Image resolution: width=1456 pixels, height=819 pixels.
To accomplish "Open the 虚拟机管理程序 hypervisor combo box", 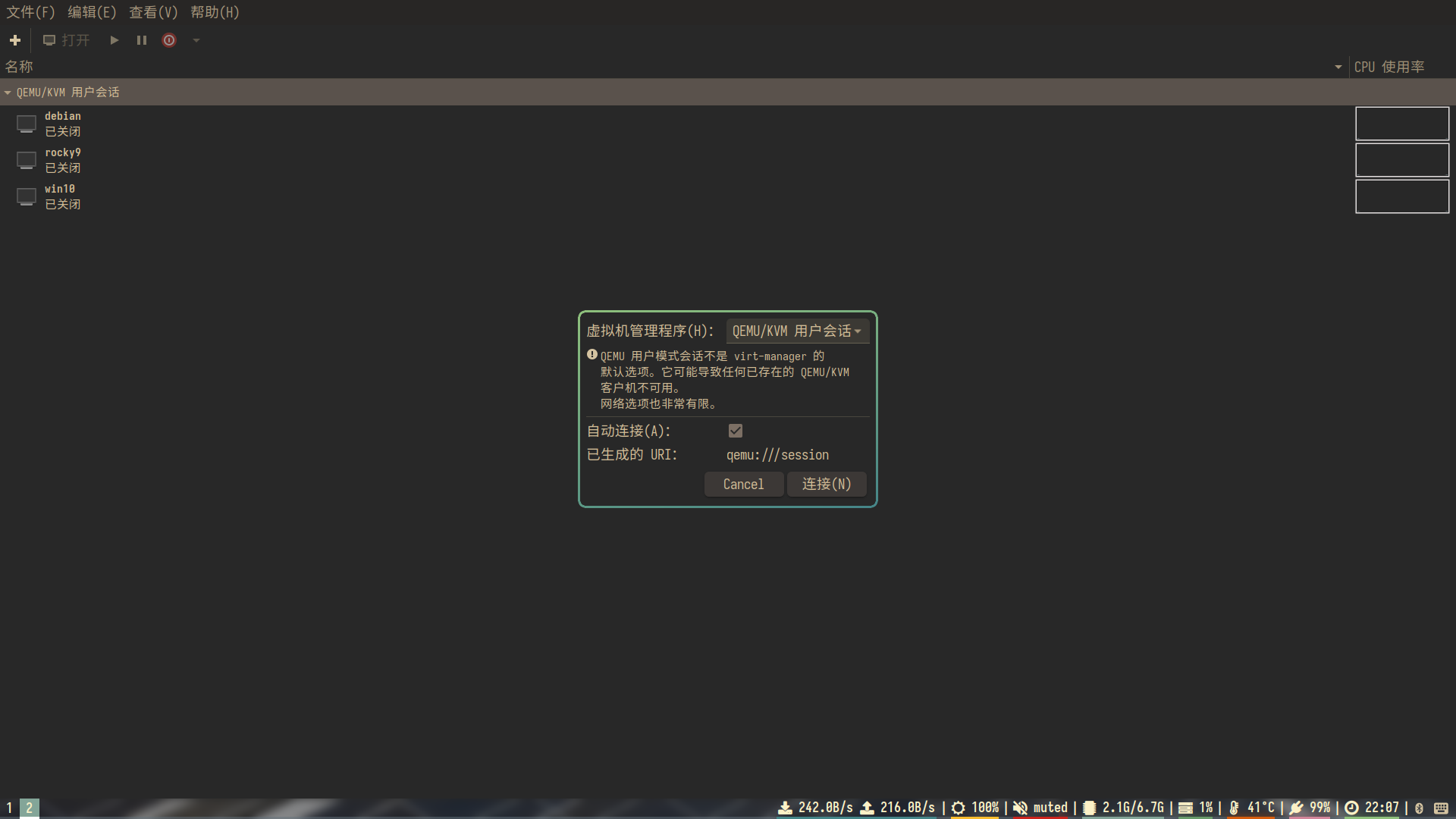I will pos(796,331).
